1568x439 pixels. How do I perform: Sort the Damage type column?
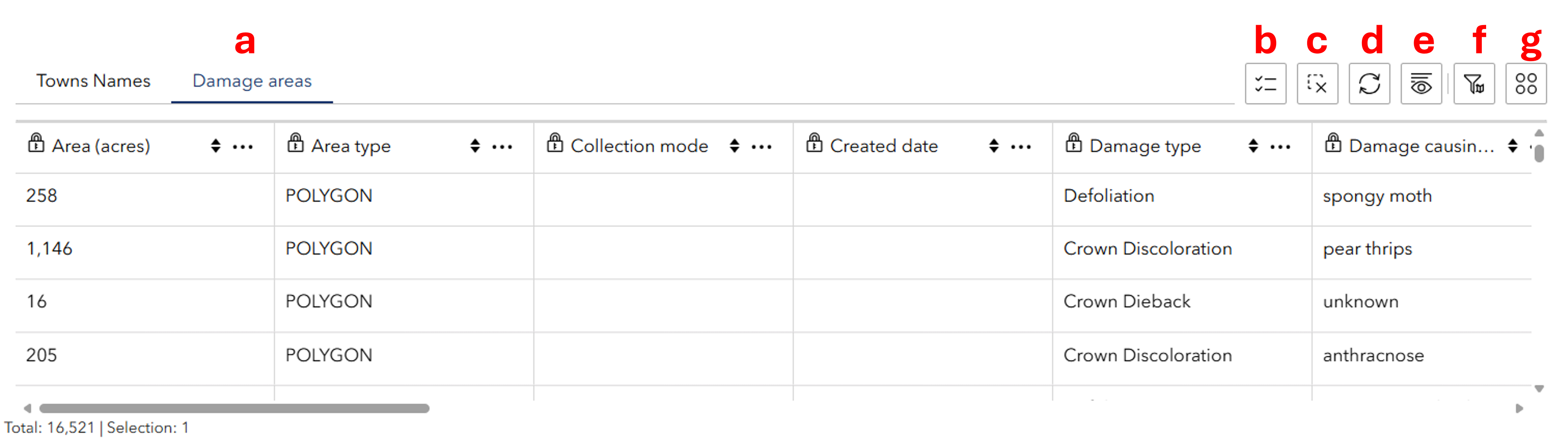pyautogui.click(x=1253, y=146)
